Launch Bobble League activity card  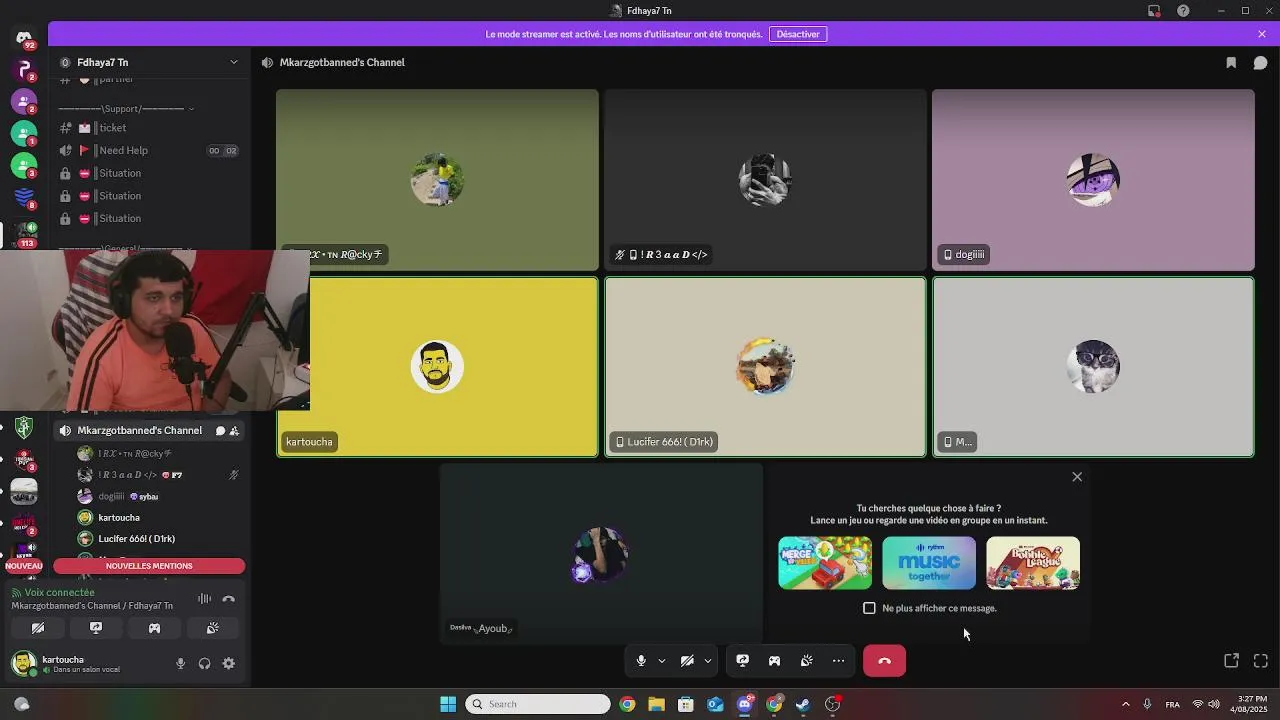tap(1033, 563)
